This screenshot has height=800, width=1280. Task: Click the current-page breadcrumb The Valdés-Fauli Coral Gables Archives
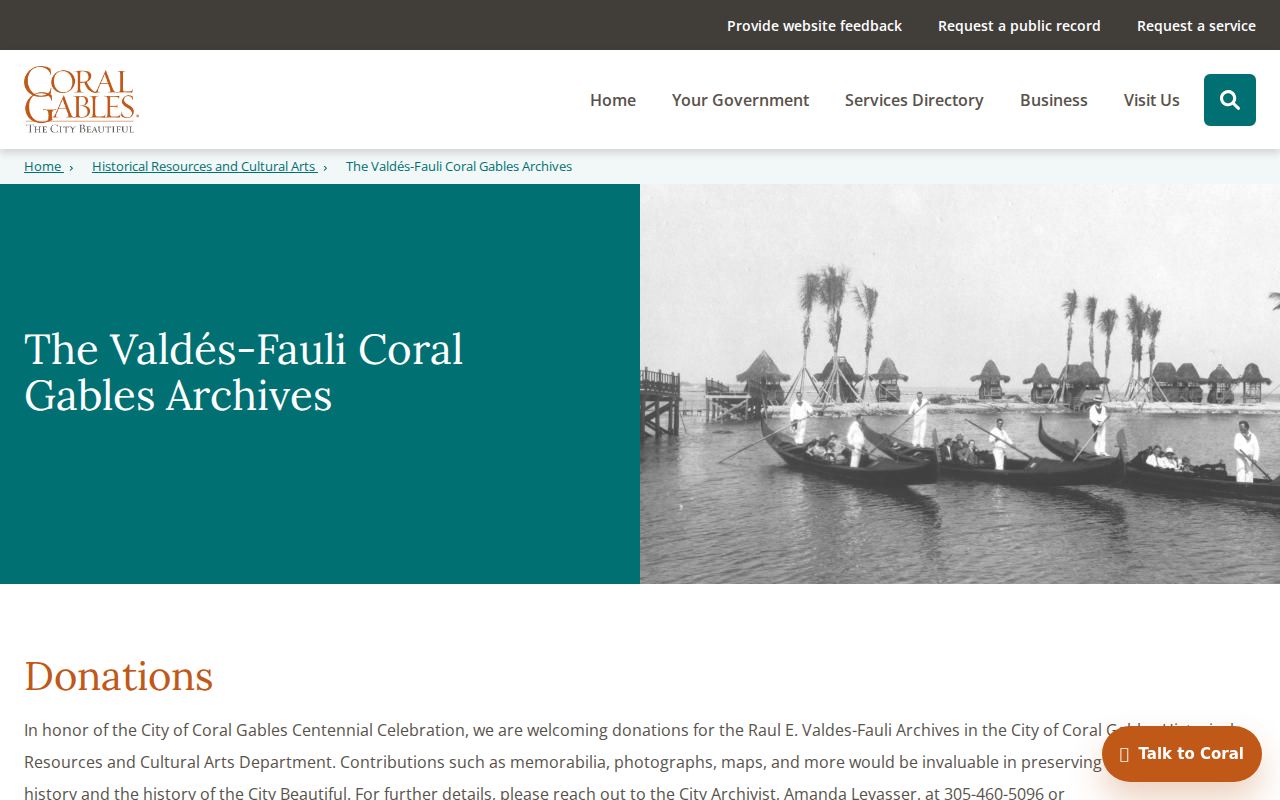(x=459, y=166)
